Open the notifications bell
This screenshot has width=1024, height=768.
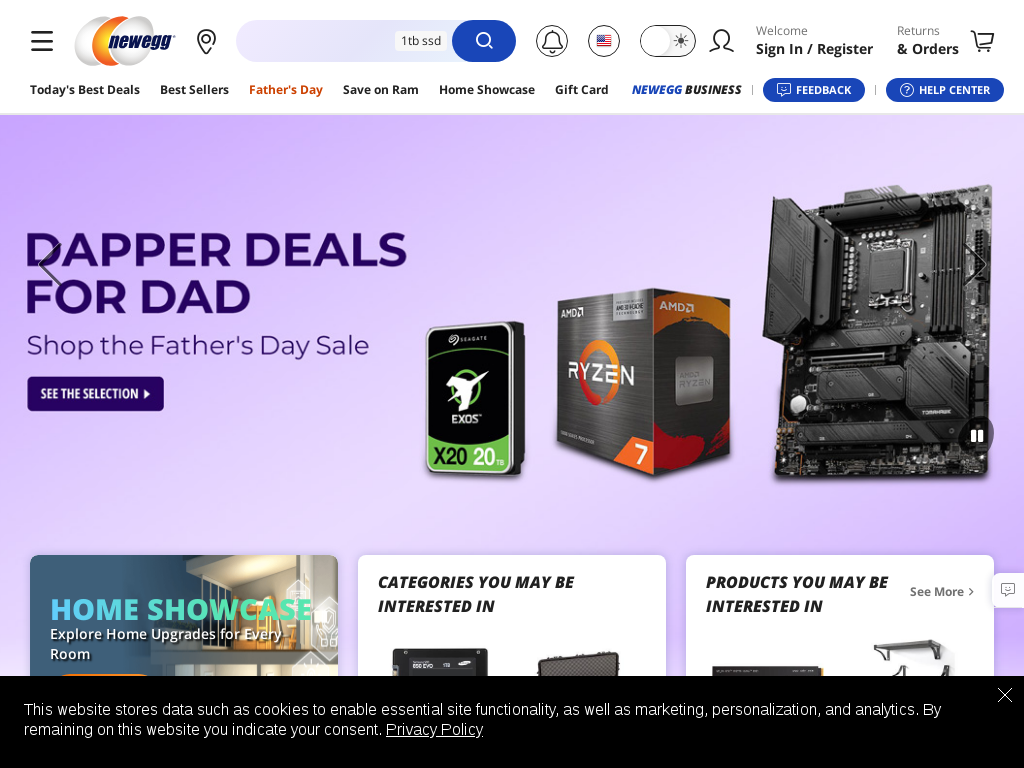pos(552,41)
